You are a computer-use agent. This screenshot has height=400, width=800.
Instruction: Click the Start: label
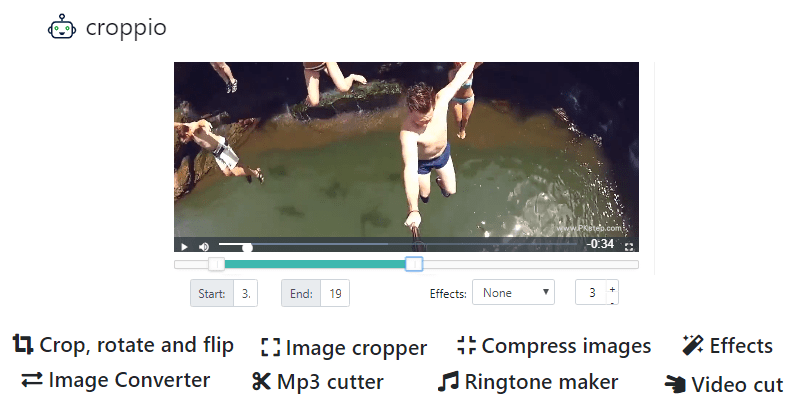tap(212, 294)
